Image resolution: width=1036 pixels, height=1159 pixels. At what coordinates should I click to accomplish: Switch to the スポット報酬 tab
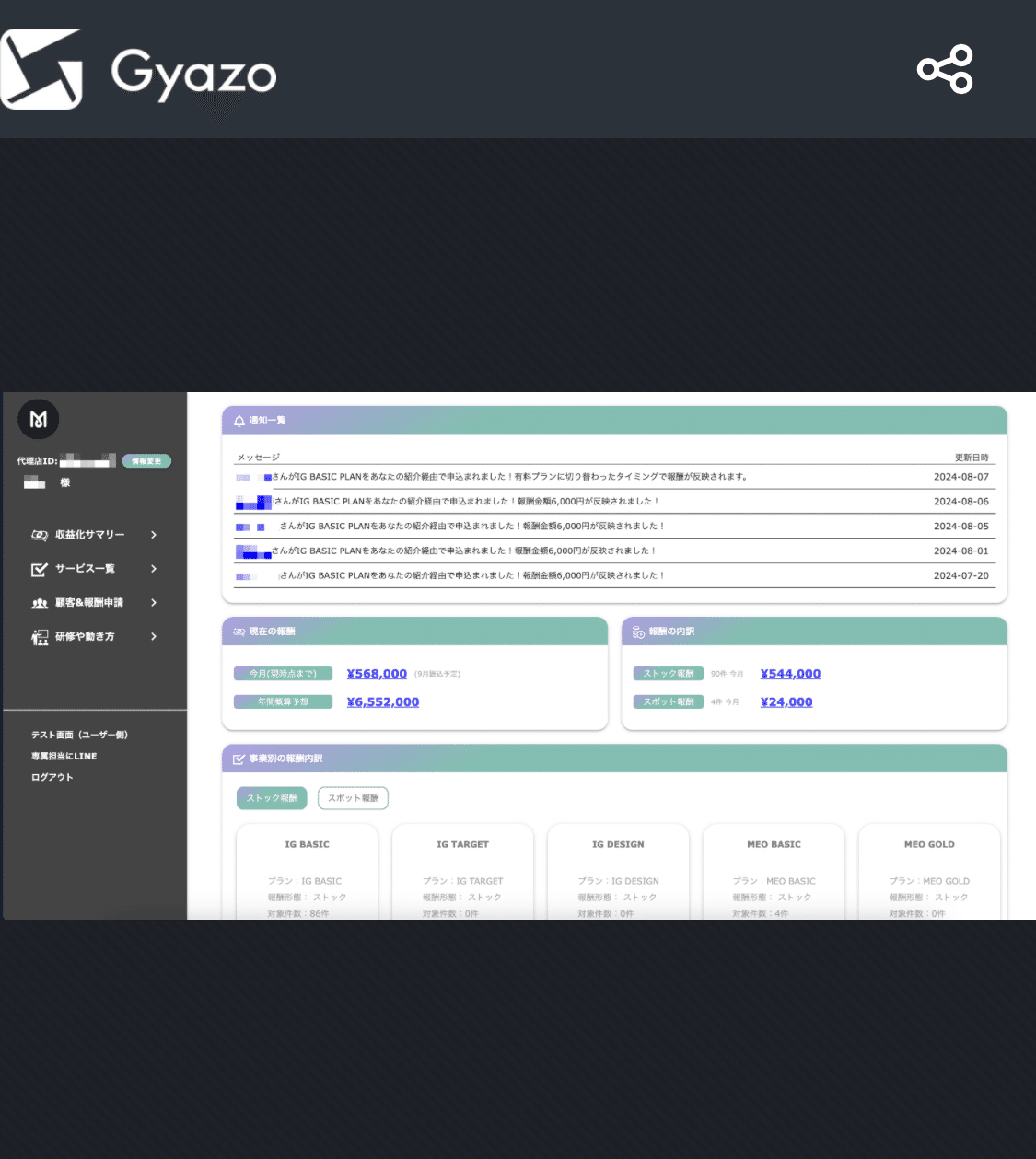tap(353, 798)
